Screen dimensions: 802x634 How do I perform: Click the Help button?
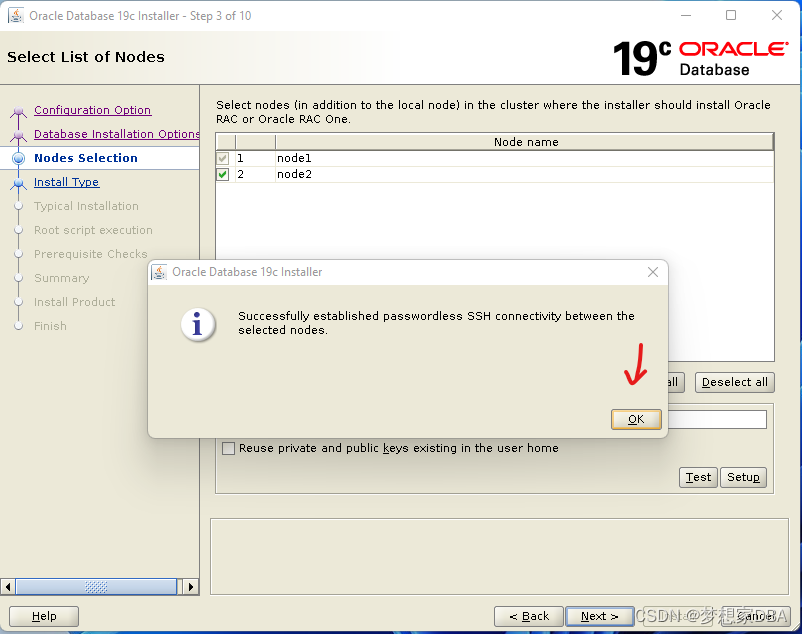[x=44, y=616]
